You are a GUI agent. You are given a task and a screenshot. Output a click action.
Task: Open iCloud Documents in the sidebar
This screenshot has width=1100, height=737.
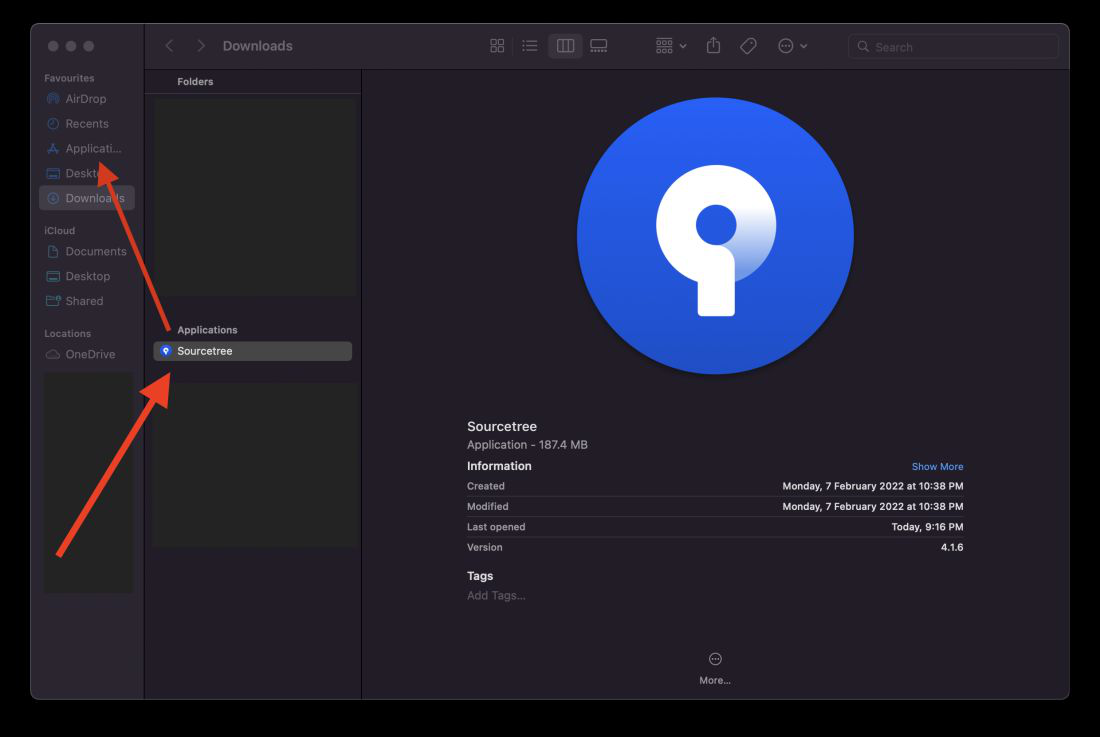[x=86, y=251]
